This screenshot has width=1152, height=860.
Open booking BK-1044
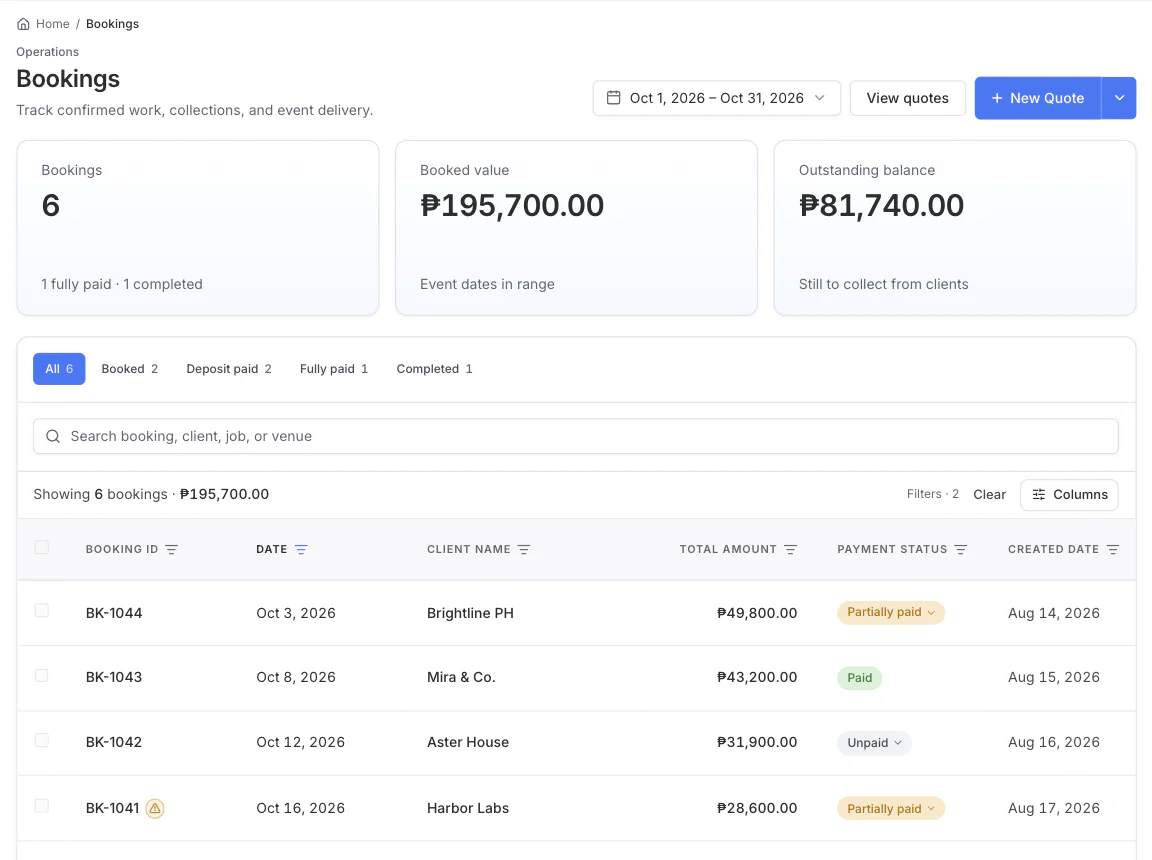coord(114,613)
